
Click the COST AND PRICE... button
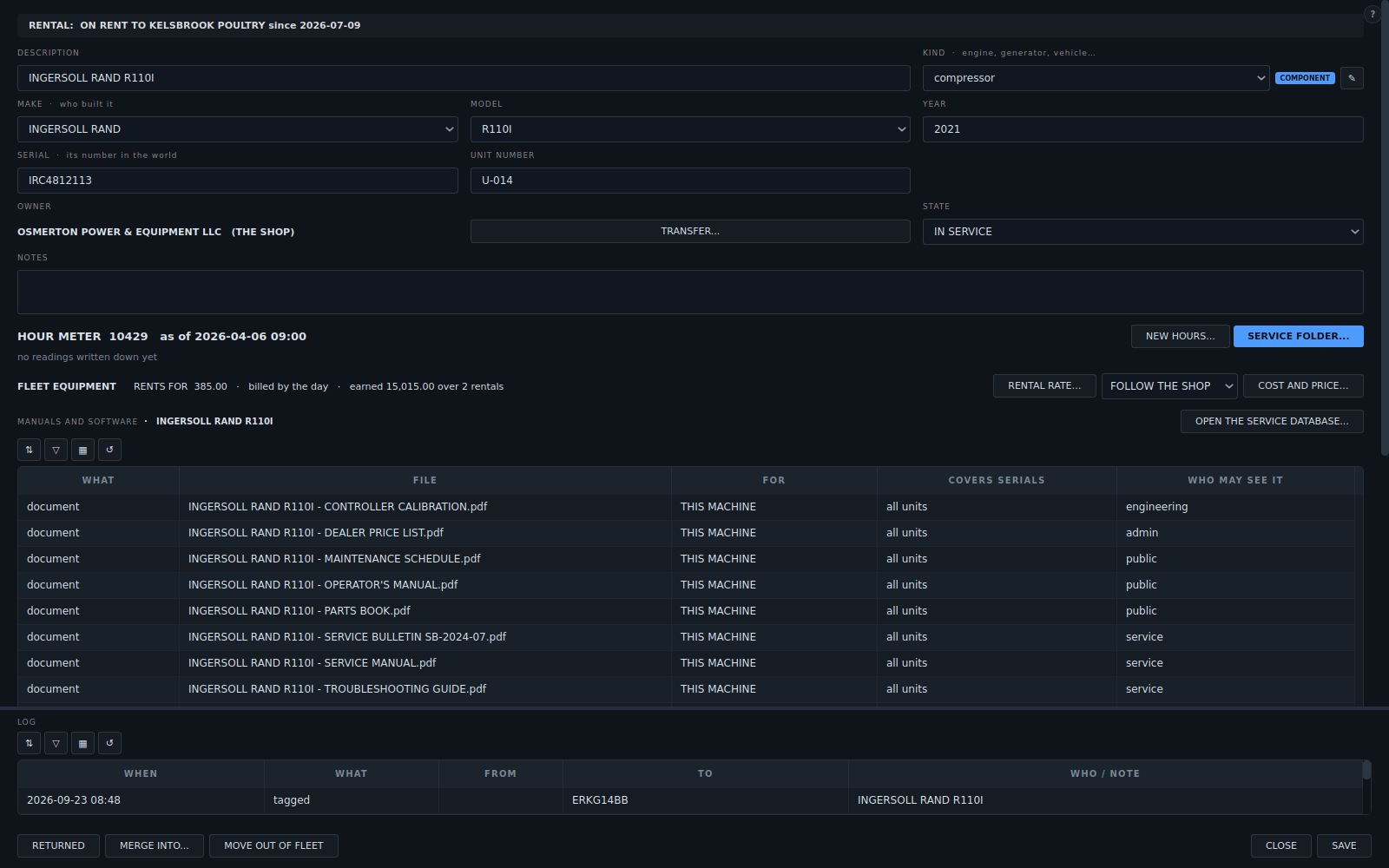(1303, 386)
